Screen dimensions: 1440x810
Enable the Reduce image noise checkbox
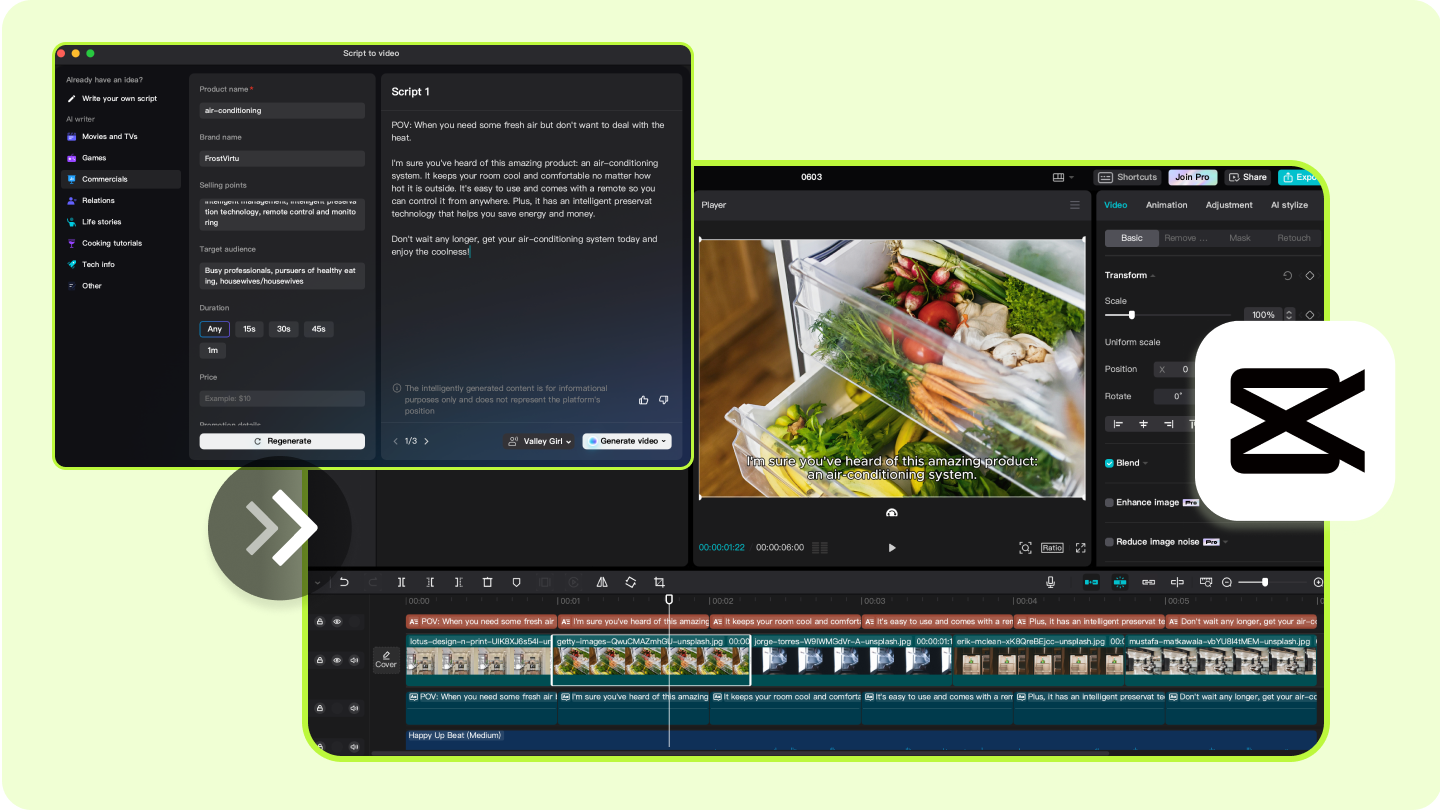[1109, 542]
